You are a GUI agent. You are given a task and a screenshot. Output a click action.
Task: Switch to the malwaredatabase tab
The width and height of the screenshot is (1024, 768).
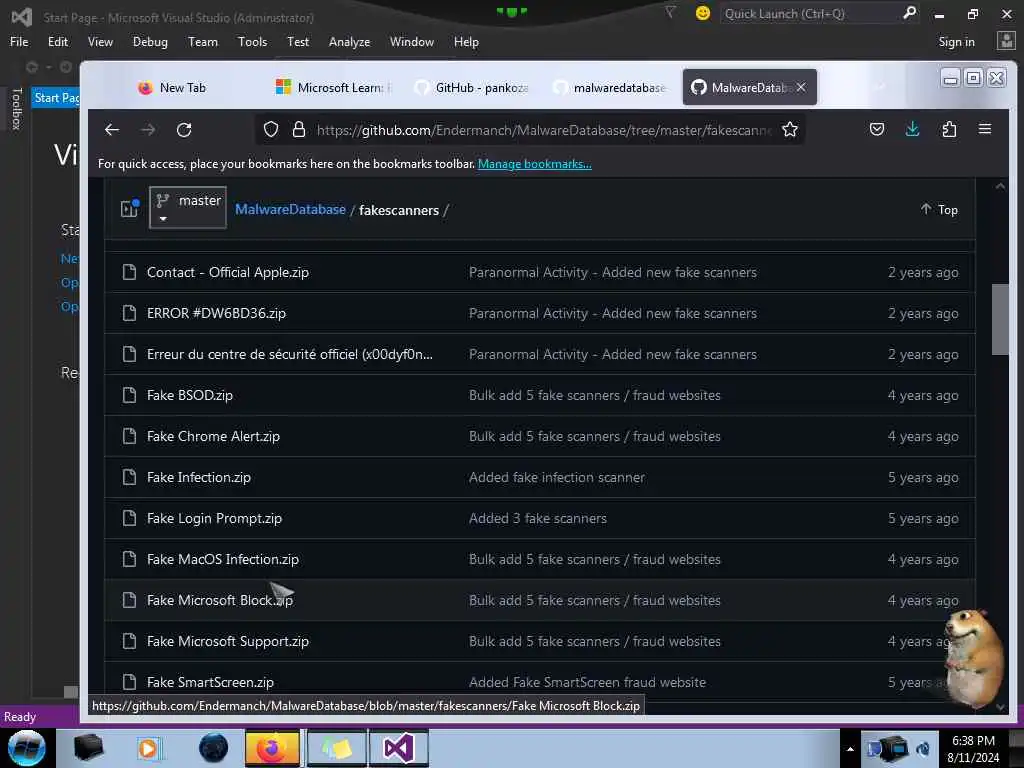(x=610, y=88)
